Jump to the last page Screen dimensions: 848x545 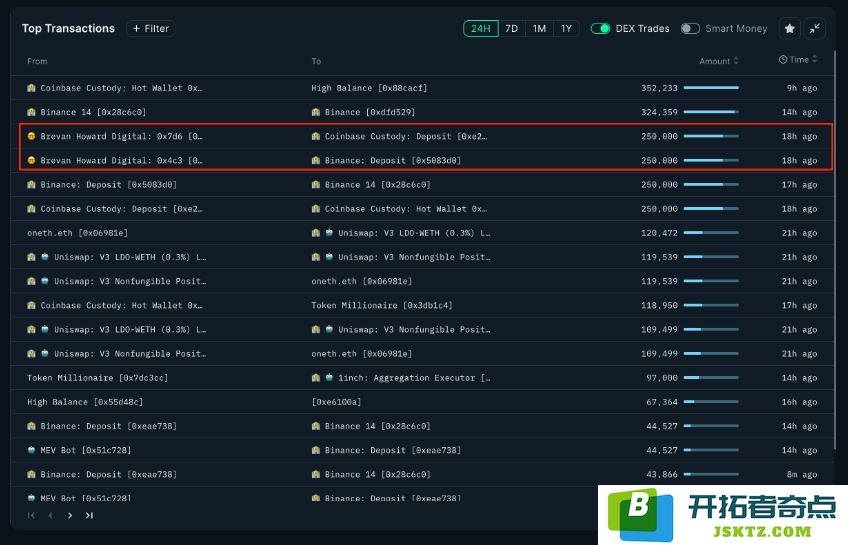[89, 515]
